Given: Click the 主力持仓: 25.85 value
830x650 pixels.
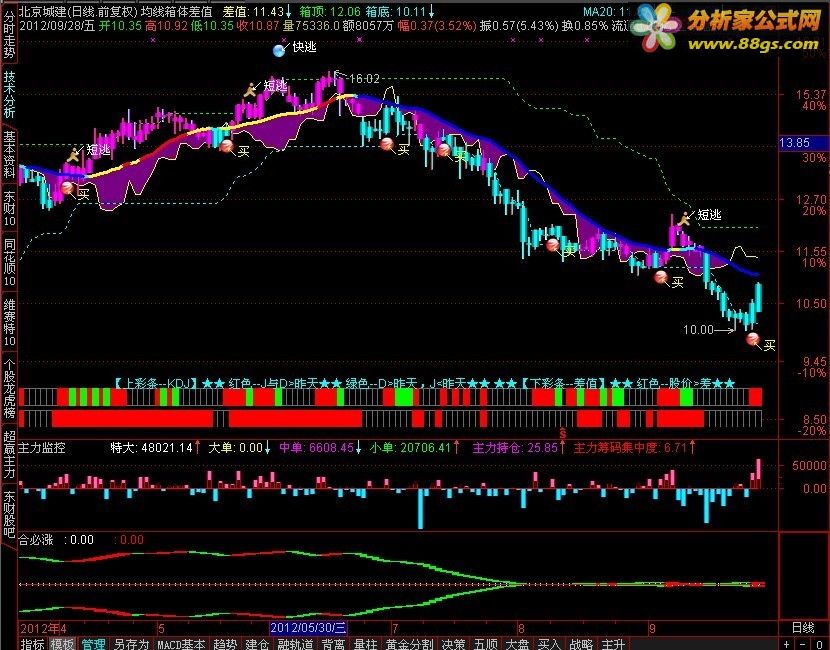Looking at the screenshot, I should (x=515, y=448).
